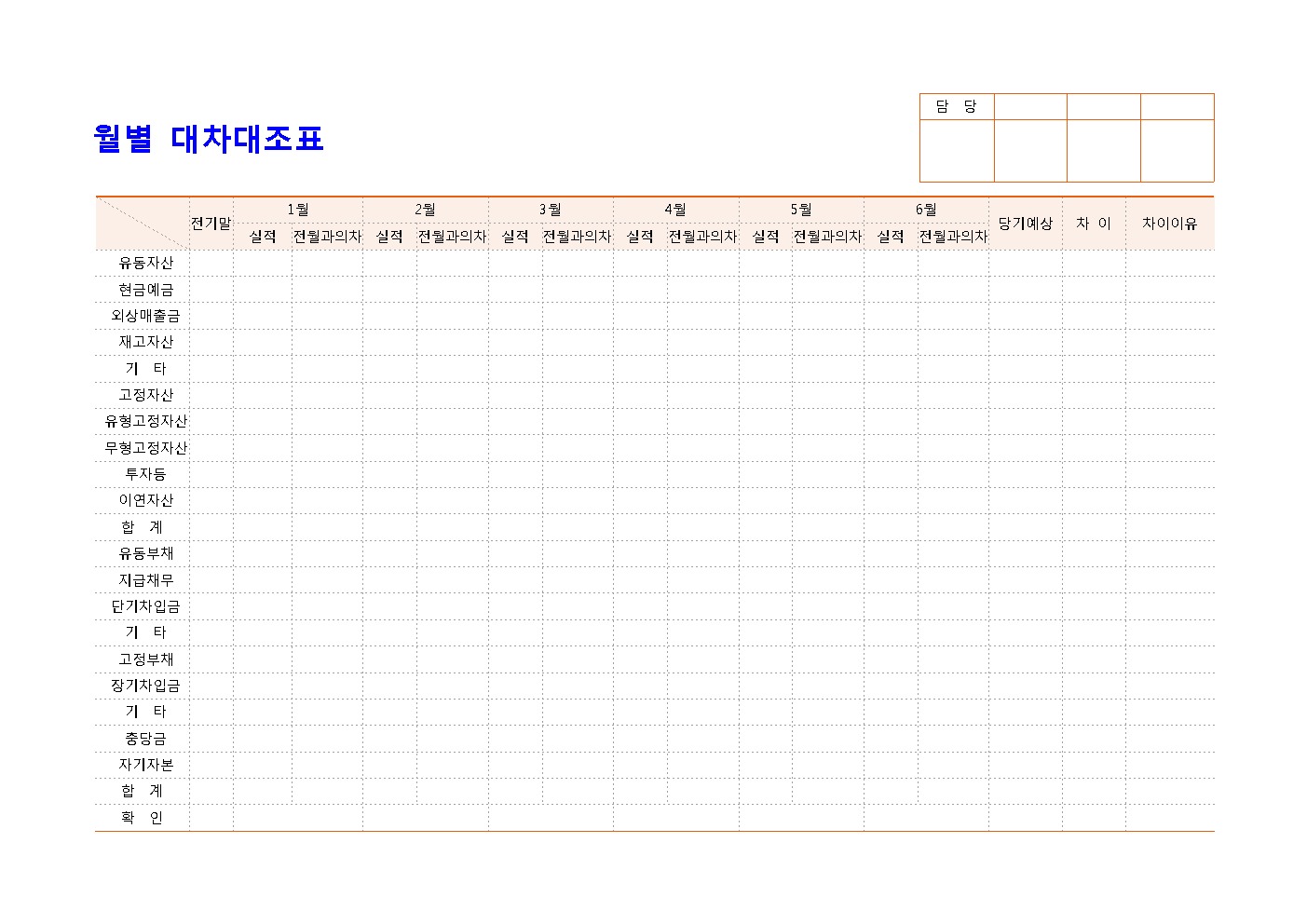This screenshot has height=924, width=1307.
Task: Click the 당기예상 cell in the 자기자본 row
Action: (x=1026, y=765)
